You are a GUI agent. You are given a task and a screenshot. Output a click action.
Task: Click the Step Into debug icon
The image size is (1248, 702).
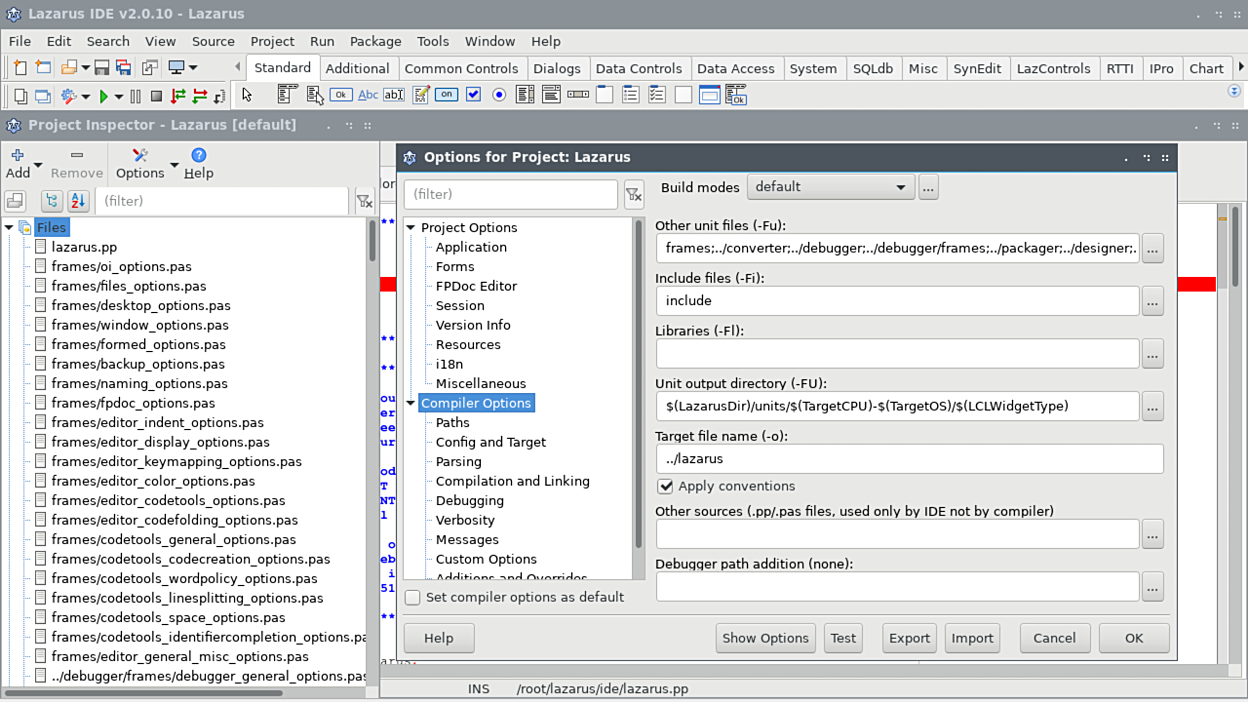[178, 96]
